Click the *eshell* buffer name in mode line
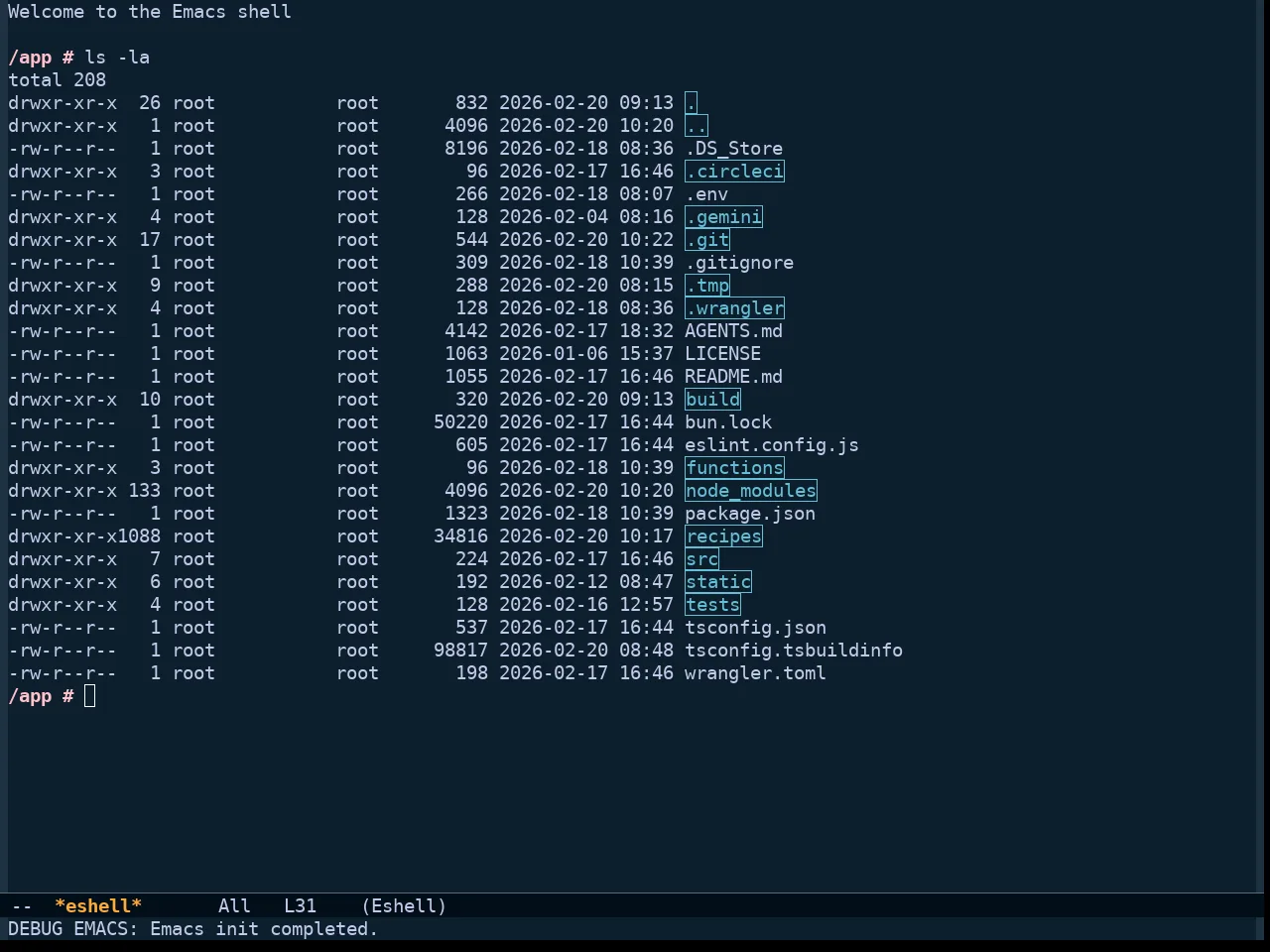This screenshot has width=1270, height=952. click(x=98, y=906)
